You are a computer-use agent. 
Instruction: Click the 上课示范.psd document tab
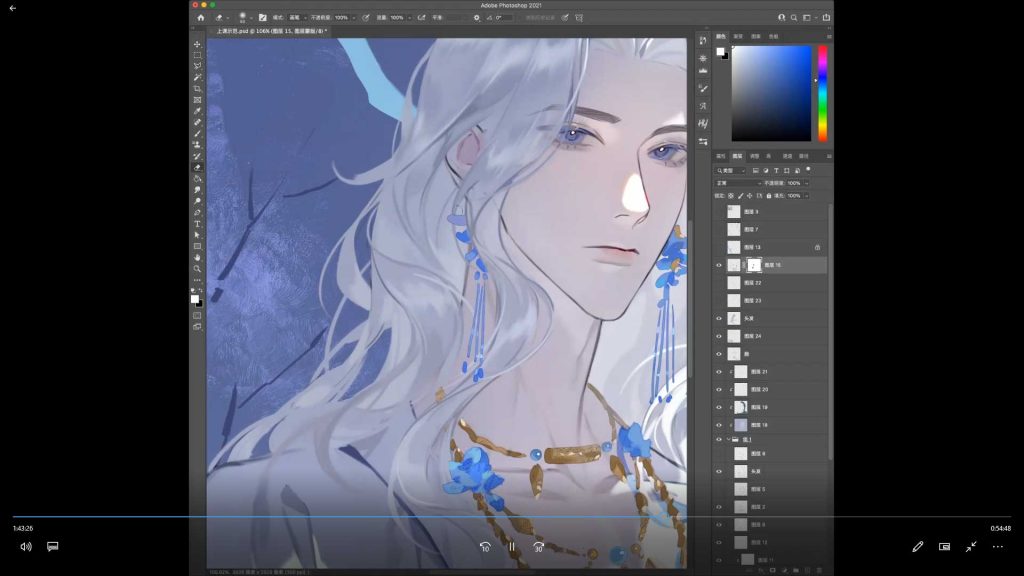270,31
